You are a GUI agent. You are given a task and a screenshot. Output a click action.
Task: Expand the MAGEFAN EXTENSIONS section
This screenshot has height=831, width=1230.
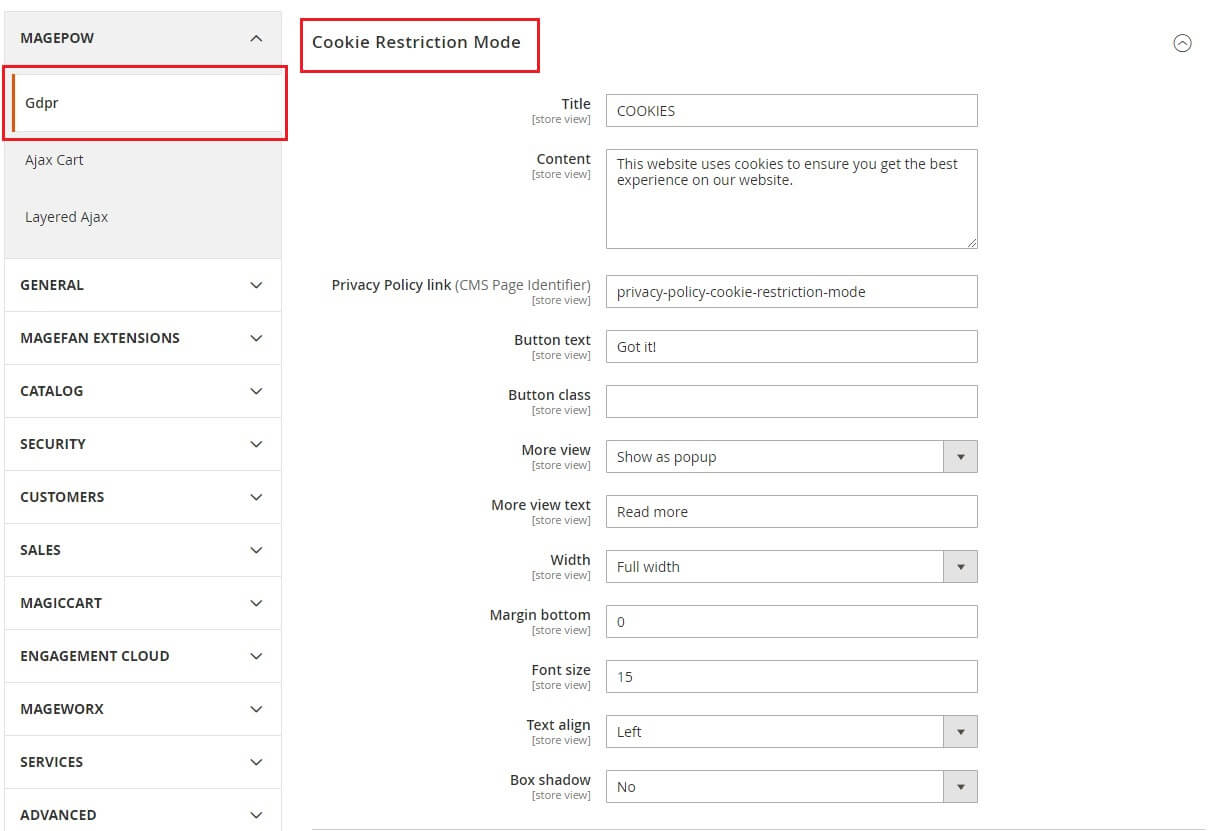click(142, 338)
